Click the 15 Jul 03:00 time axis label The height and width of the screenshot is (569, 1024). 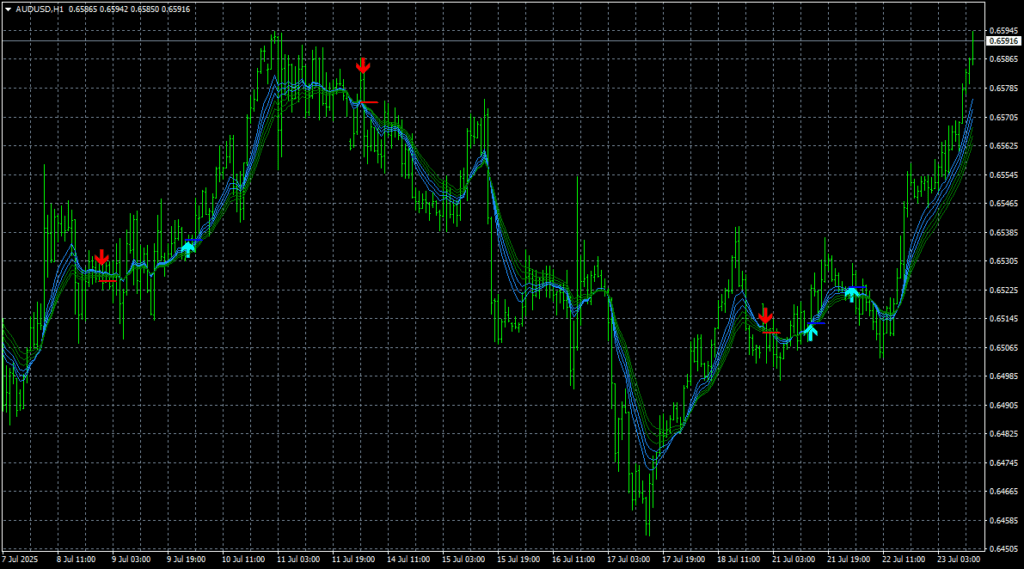pos(463,560)
